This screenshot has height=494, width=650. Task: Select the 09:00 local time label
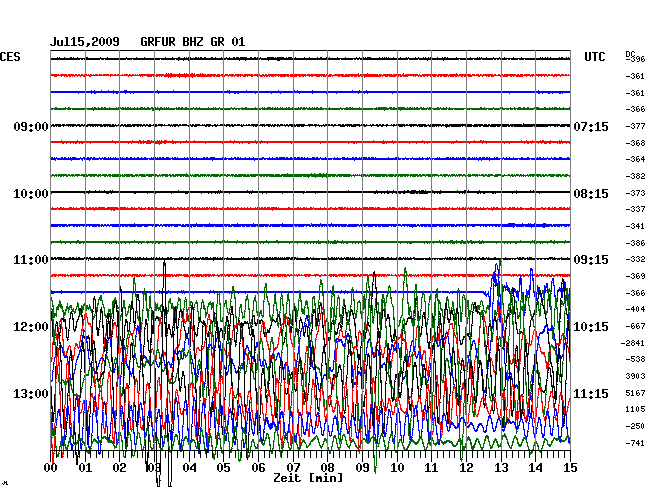31,126
